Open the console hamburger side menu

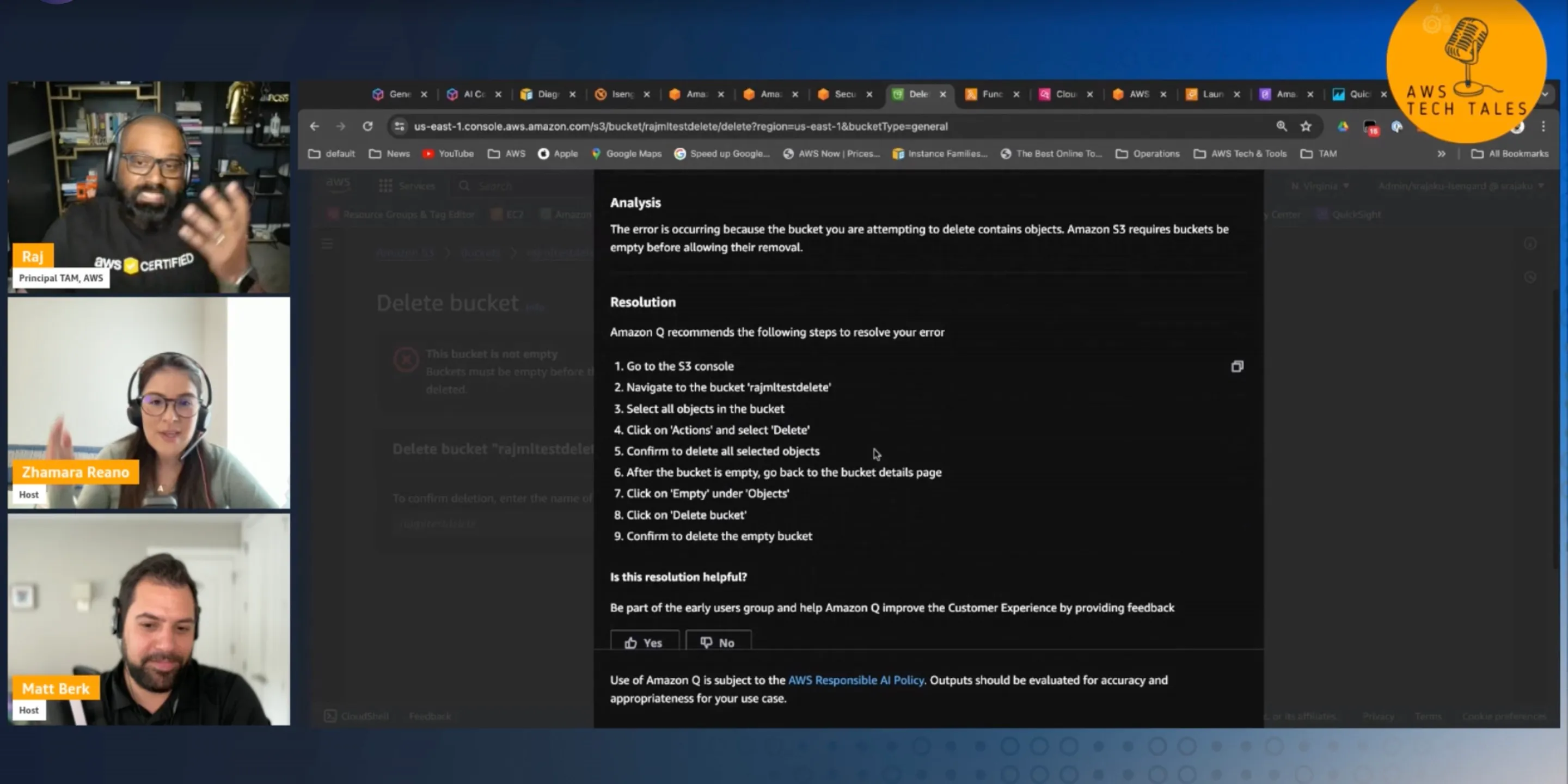point(327,244)
